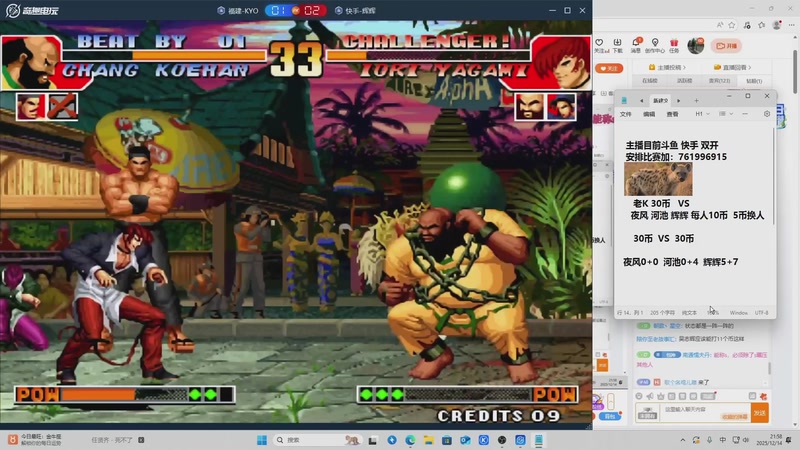
Task: Click the orange 关注 follow button
Action: tap(609, 68)
